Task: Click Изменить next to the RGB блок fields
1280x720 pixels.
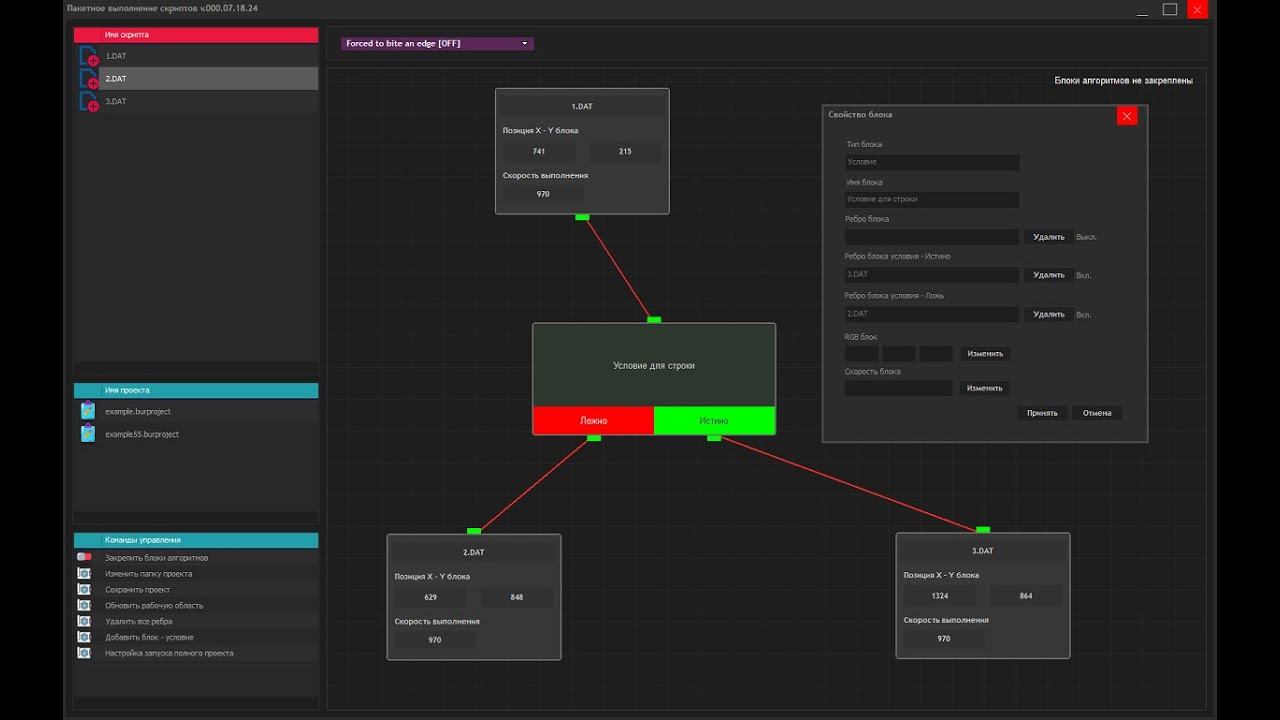Action: click(985, 354)
